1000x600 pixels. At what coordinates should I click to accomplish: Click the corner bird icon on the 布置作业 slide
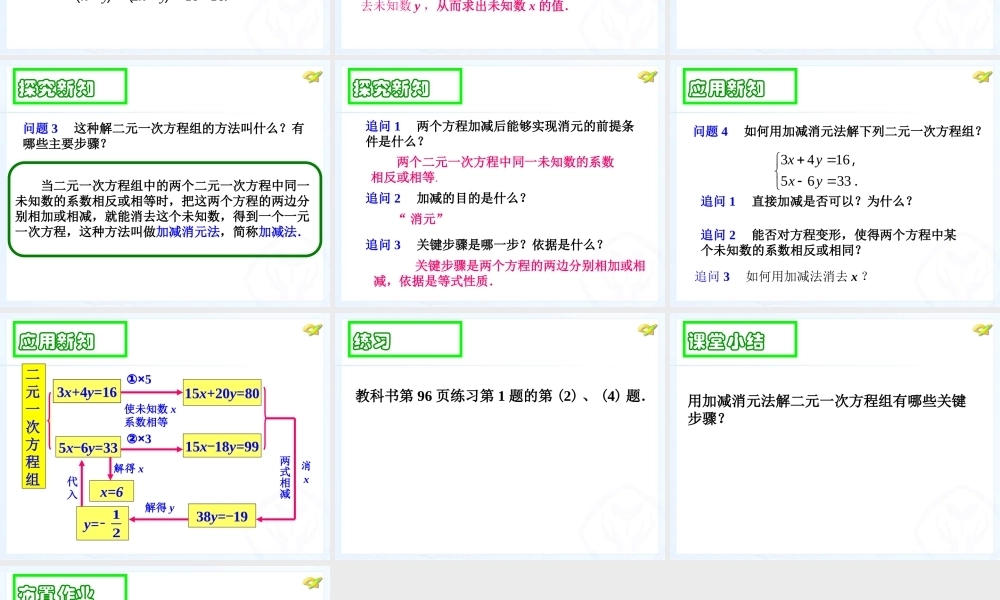(312, 583)
